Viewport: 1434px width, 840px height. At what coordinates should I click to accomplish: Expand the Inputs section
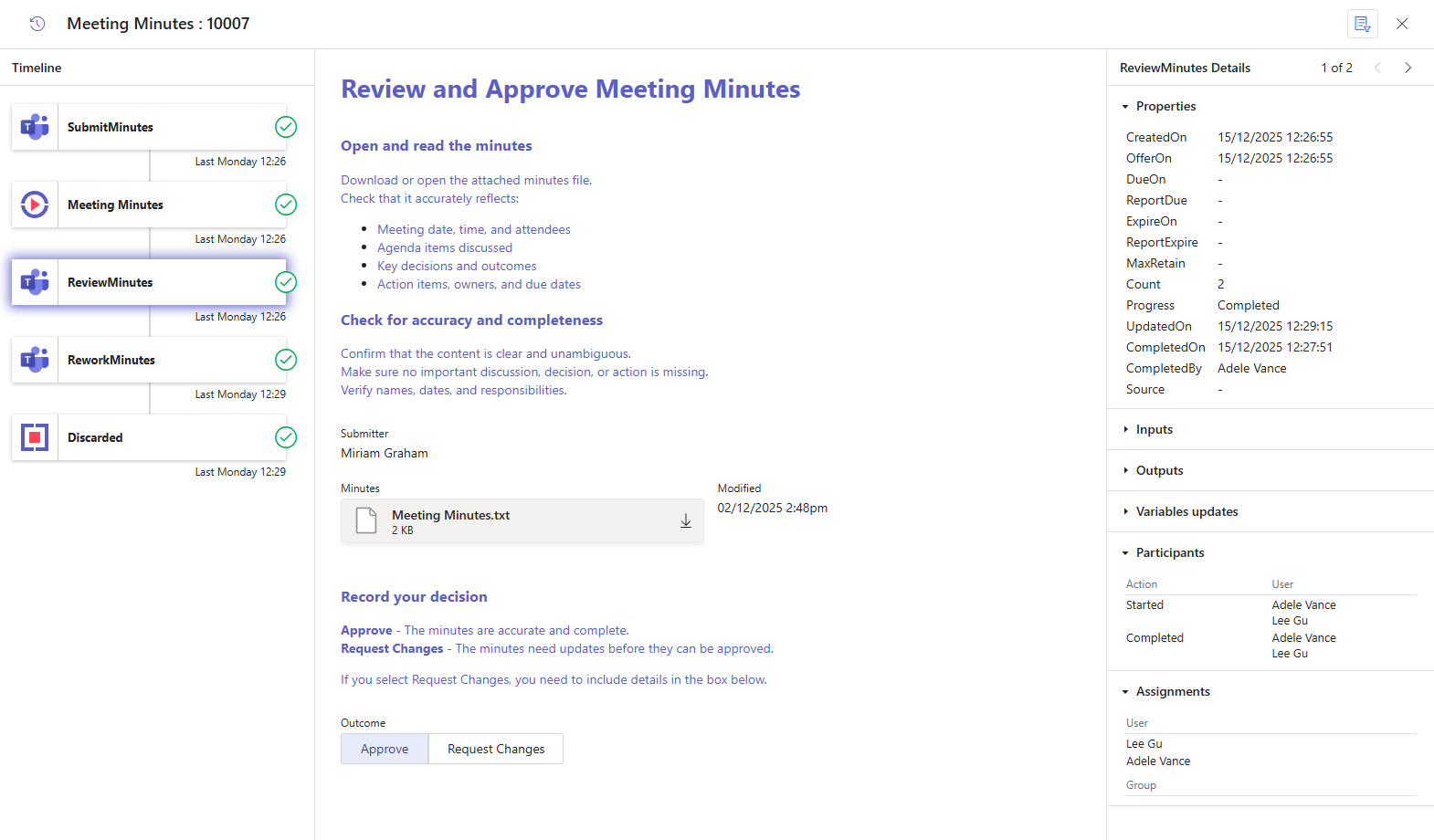(1154, 430)
